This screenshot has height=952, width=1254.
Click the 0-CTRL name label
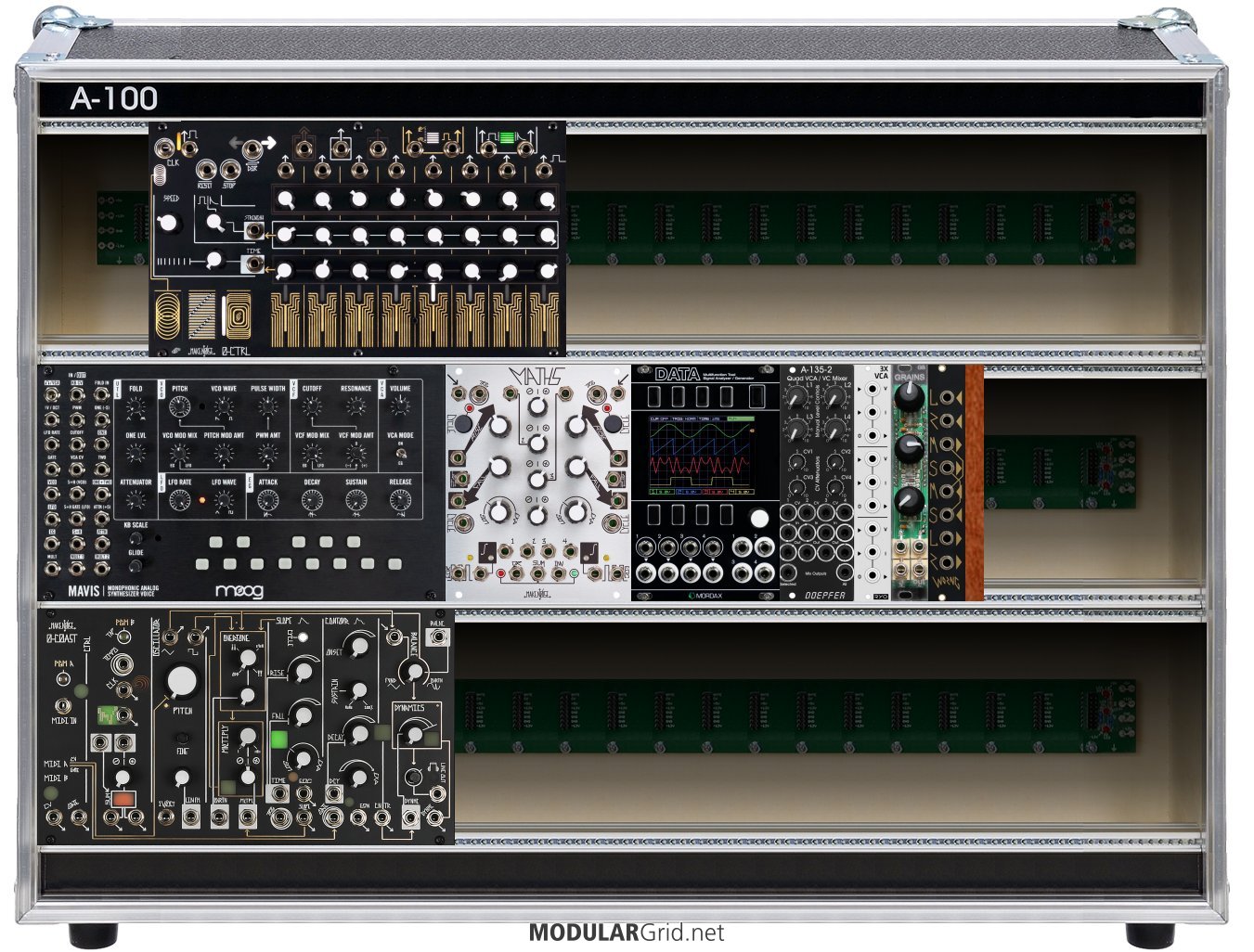(236, 351)
